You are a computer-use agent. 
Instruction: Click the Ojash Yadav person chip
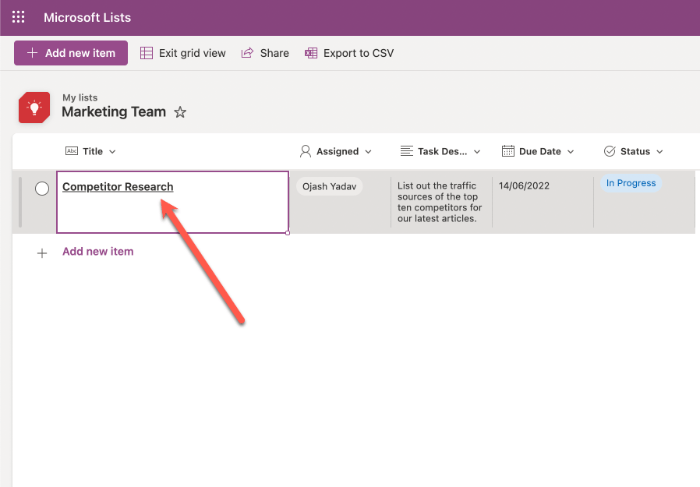click(x=329, y=186)
